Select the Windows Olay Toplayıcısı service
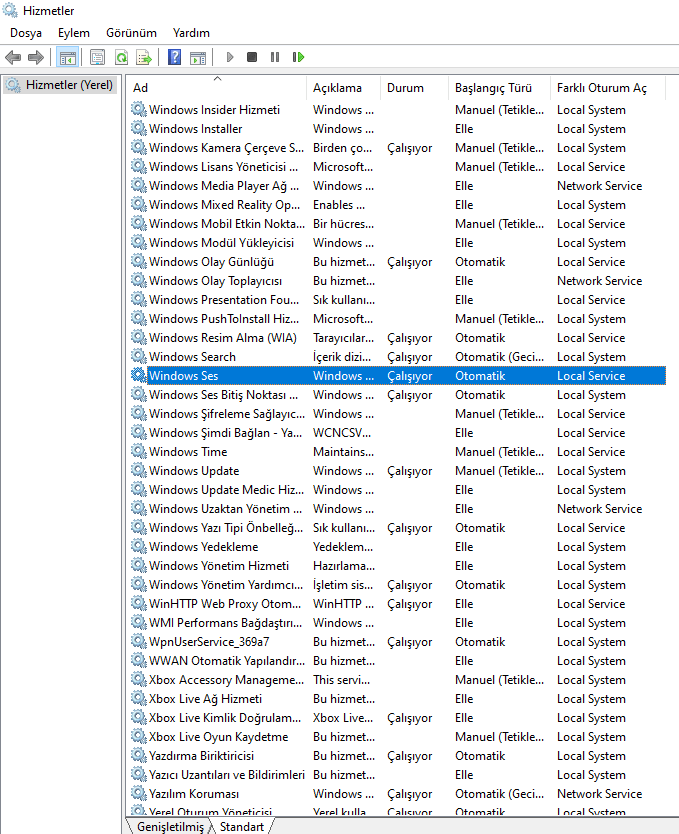 point(215,281)
